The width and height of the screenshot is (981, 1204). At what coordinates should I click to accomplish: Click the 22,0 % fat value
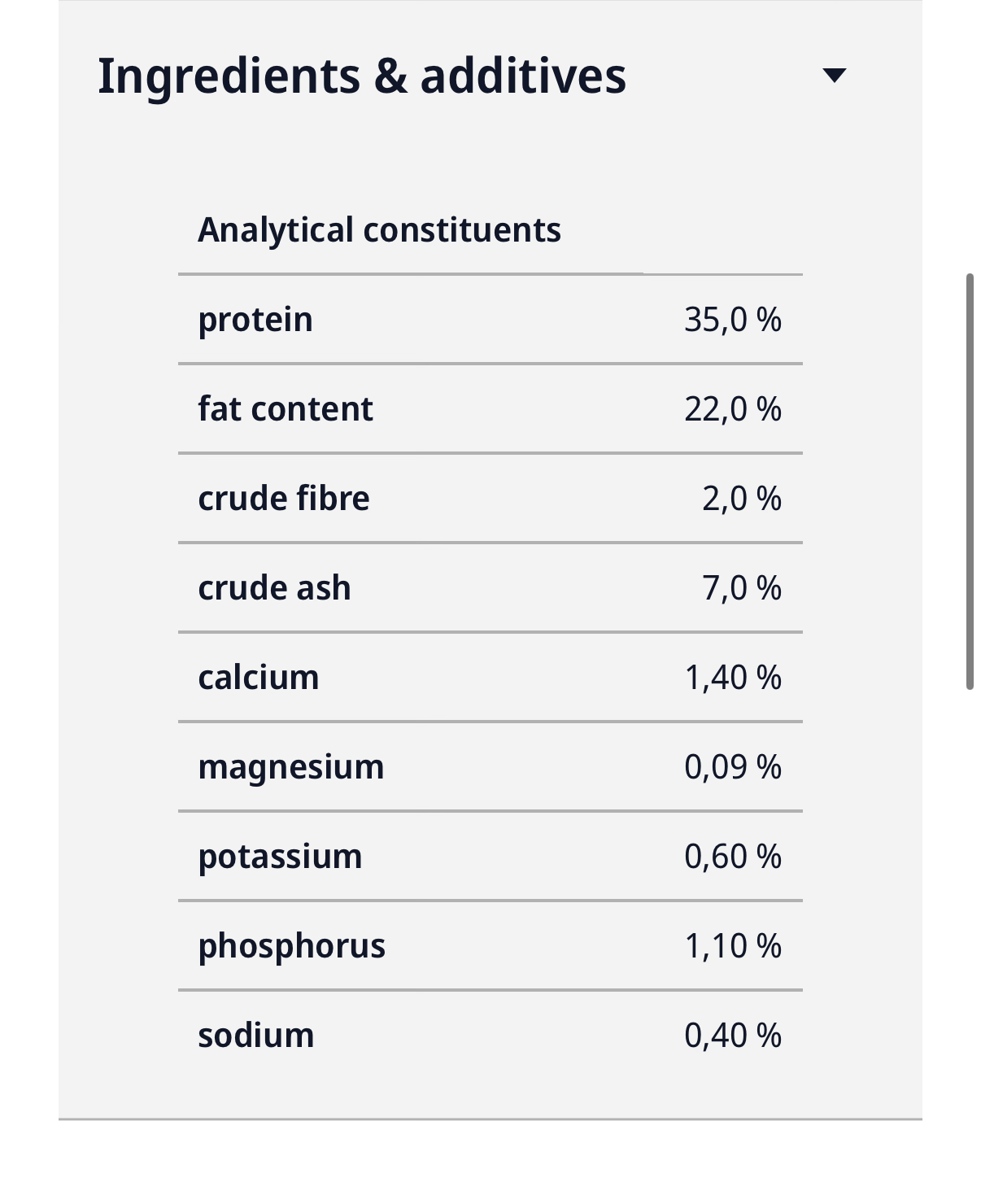click(x=733, y=409)
